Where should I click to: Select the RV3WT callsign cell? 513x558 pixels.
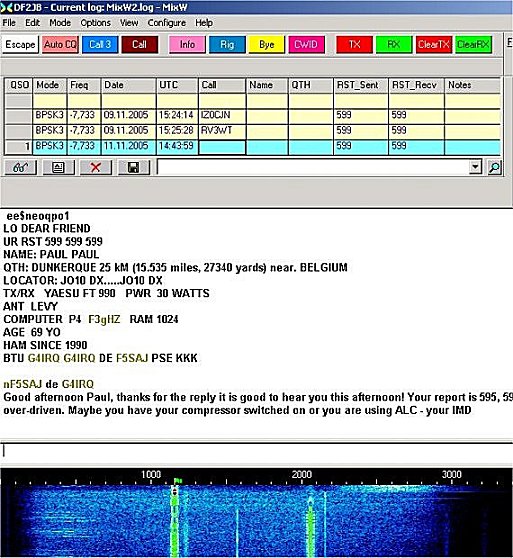tap(222, 131)
